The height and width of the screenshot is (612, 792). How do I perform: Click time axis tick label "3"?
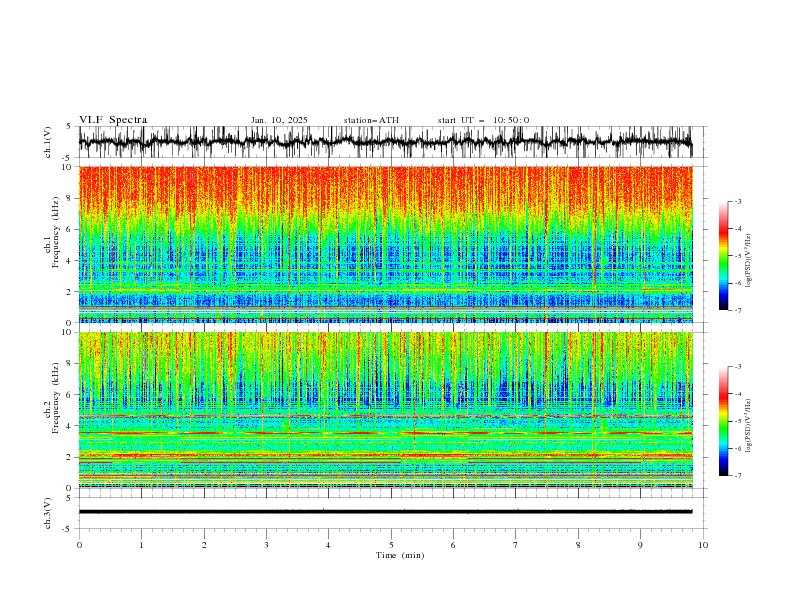[x=266, y=545]
